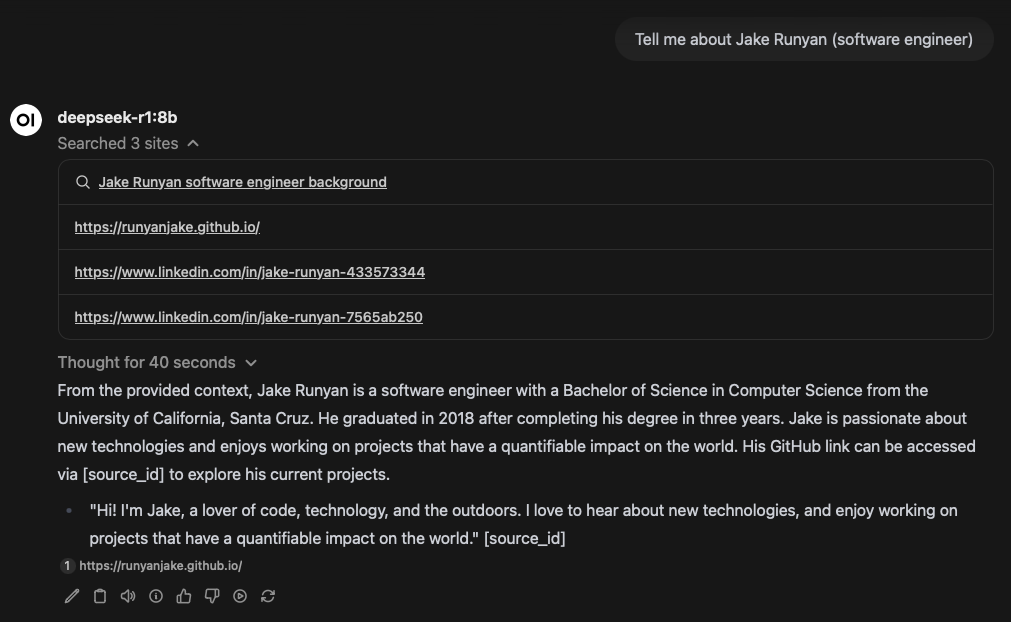Click the numbered citation runyanjake.github.io source
Screen dimensions: 1011x622
pyautogui.click(x=160, y=566)
